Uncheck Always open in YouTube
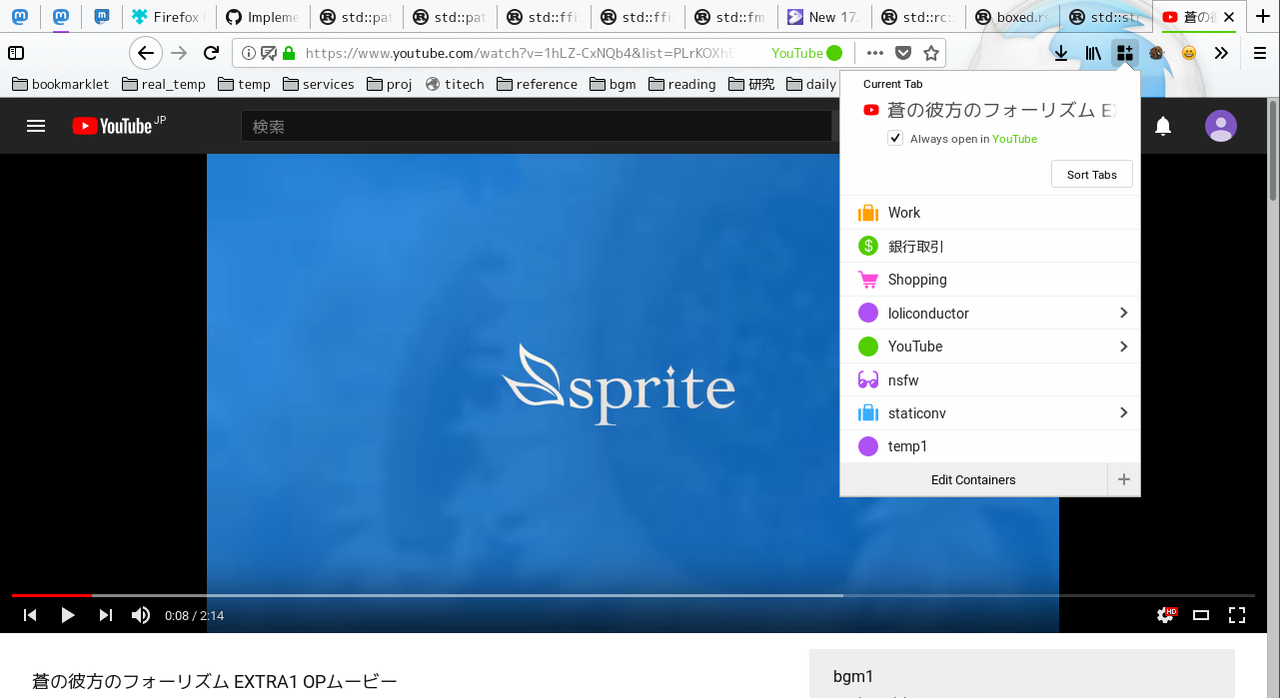The width and height of the screenshot is (1280, 698). click(x=896, y=138)
